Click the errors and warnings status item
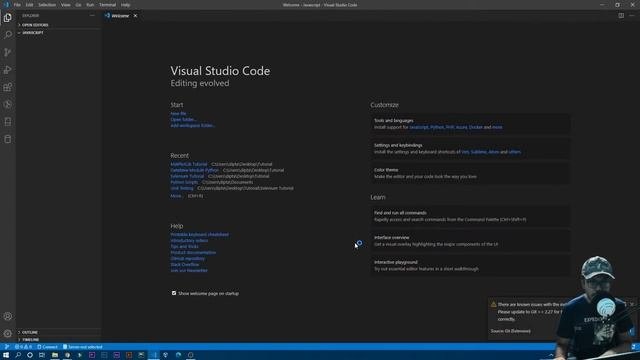Screen dimensions: 640x360 [23, 347]
